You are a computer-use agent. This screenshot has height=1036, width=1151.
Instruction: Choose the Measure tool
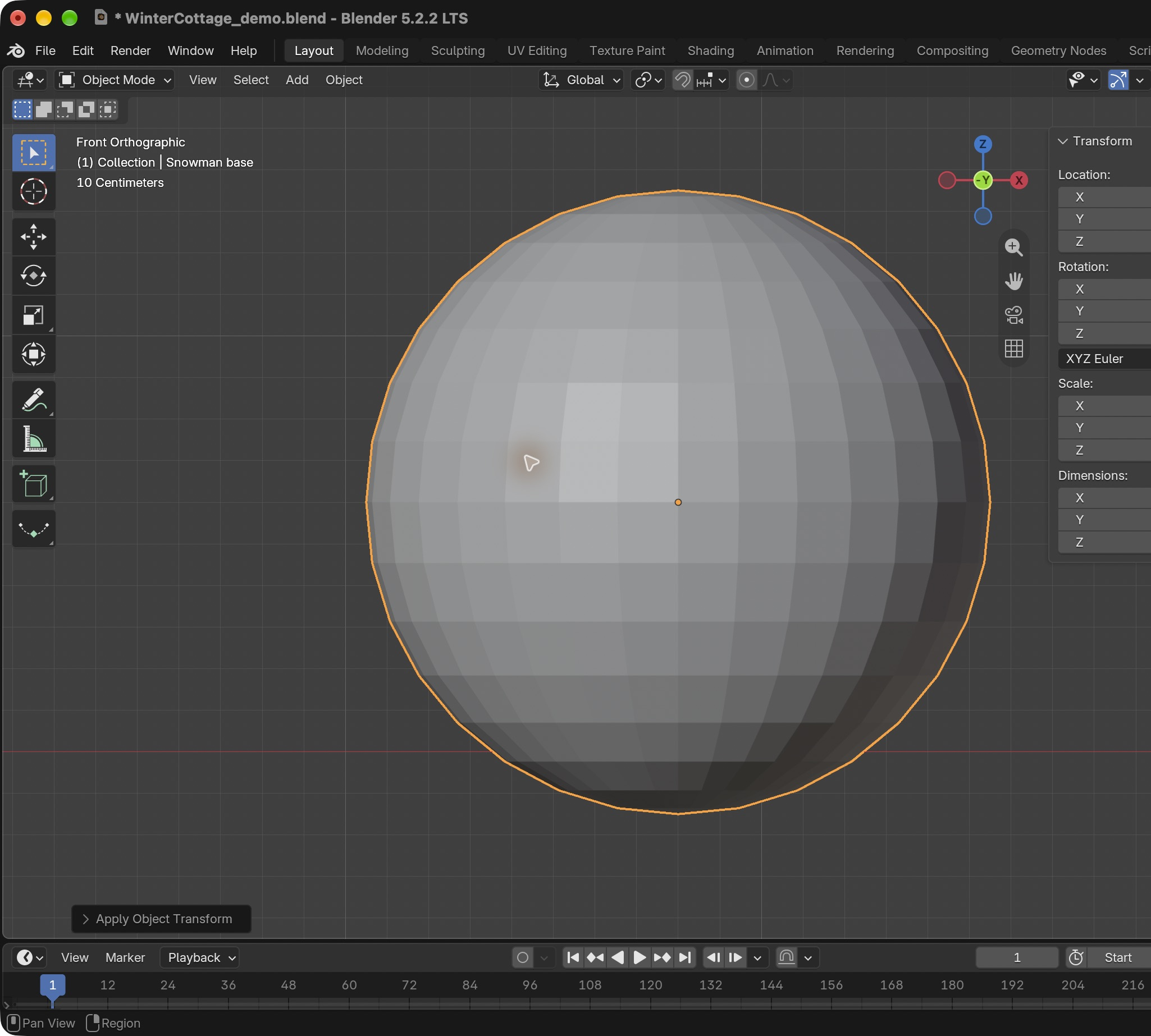(34, 438)
